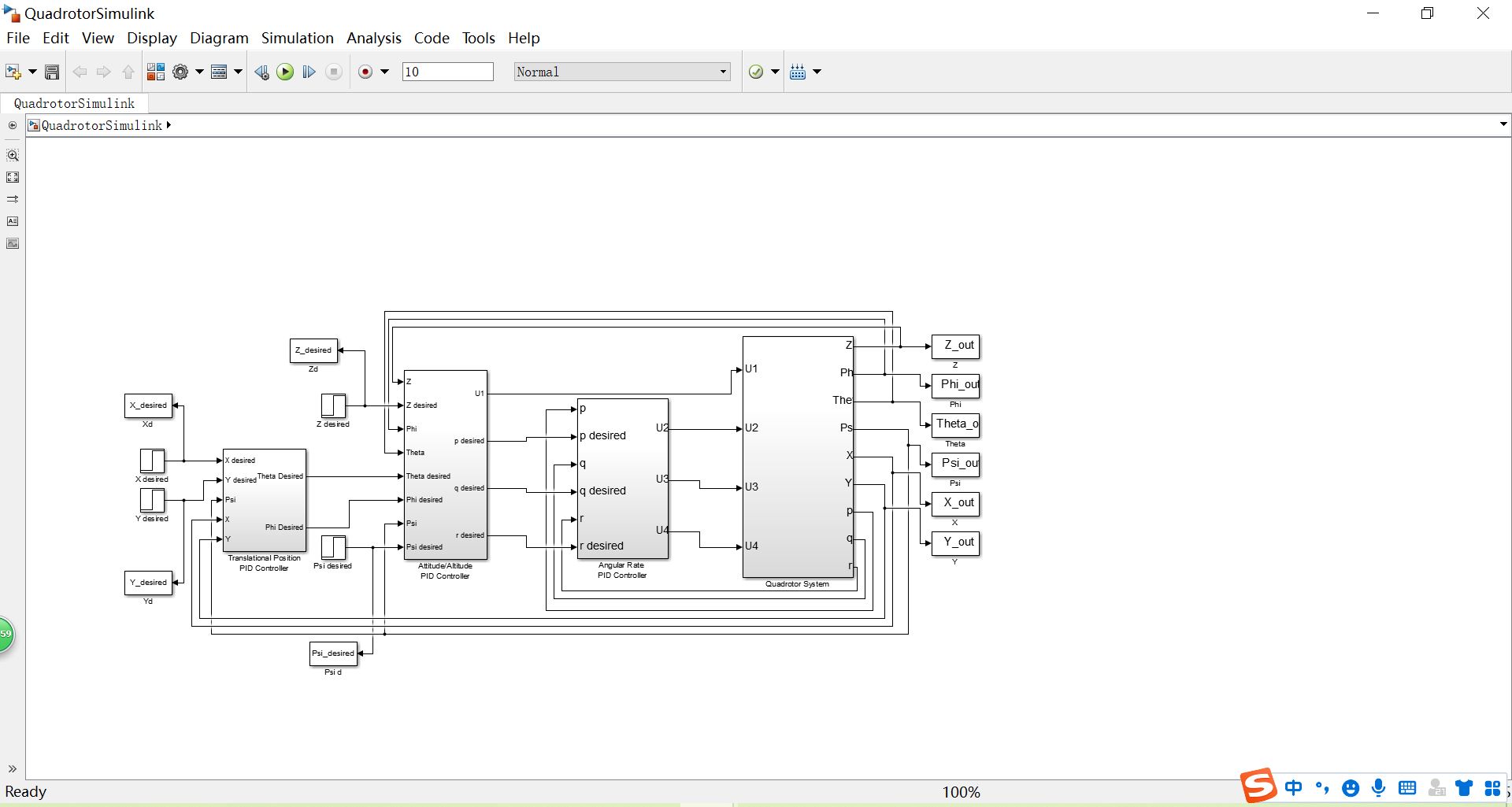Viewport: 1512px width, 807px height.
Task: Click the Up to Parent arrow
Action: (128, 72)
